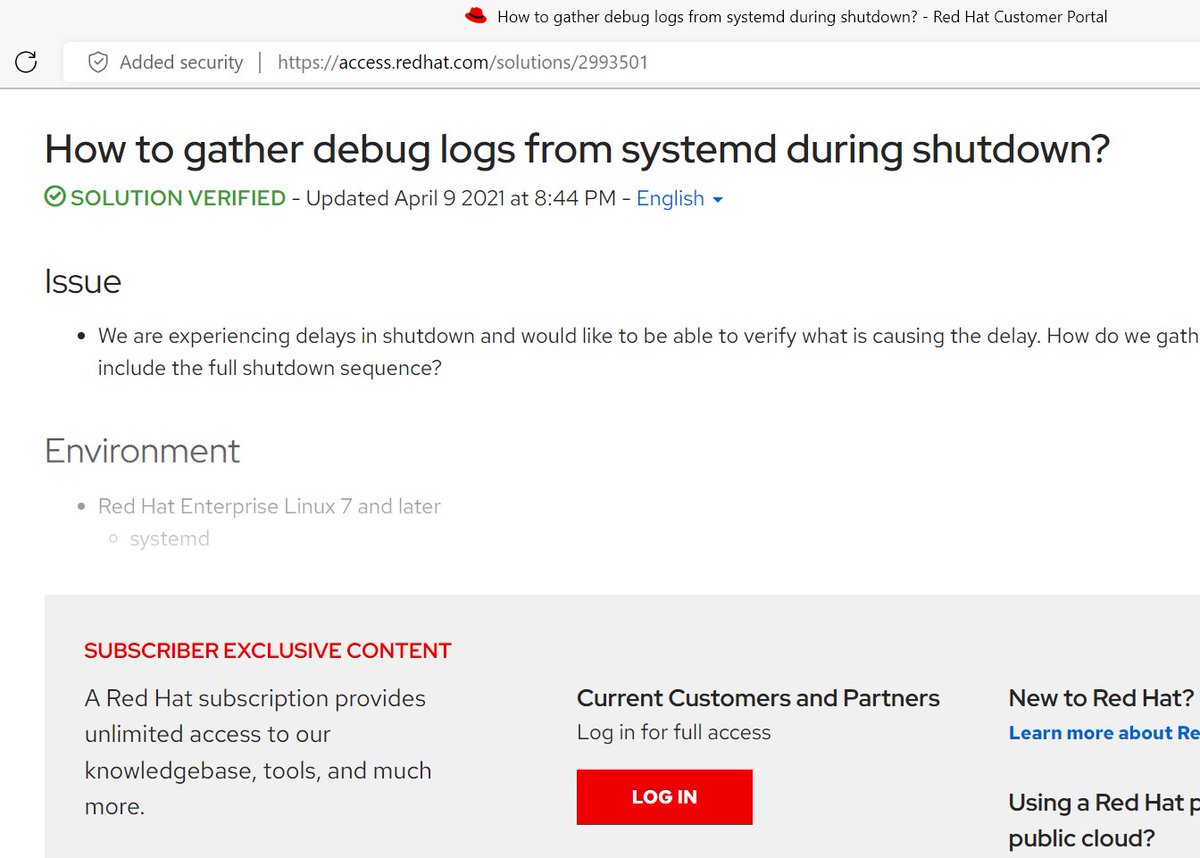Click the Log in for full access text

tap(674, 732)
